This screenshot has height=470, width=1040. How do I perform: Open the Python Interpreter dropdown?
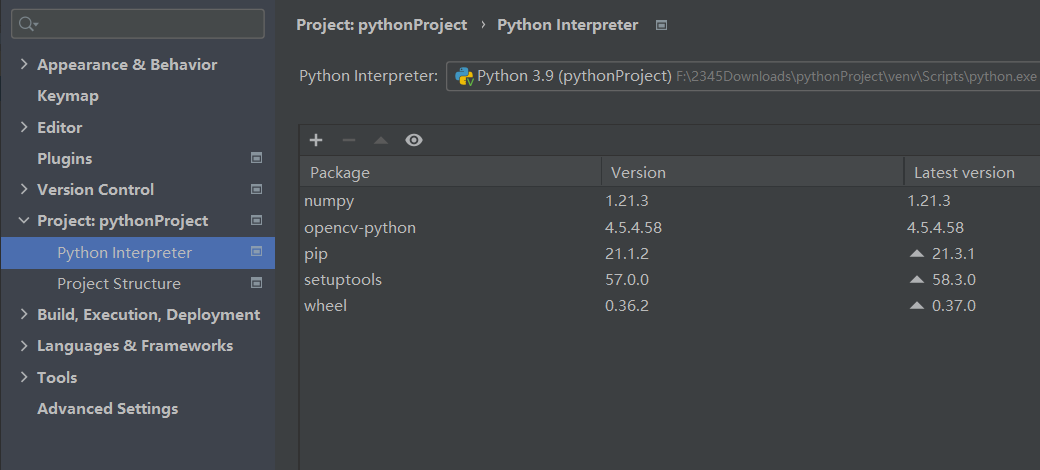[743, 76]
